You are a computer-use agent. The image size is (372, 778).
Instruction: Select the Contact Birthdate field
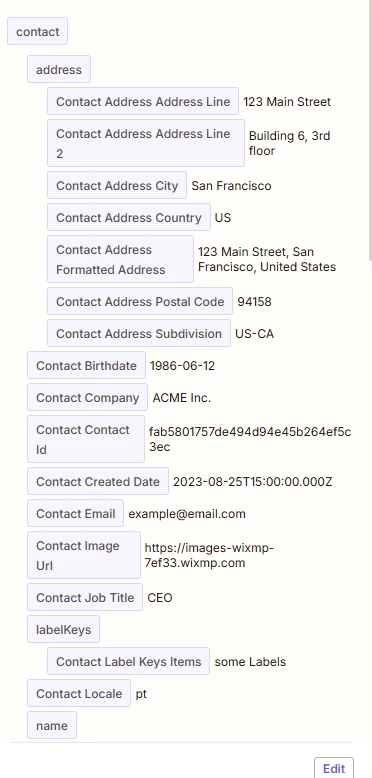pyautogui.click(x=86, y=366)
